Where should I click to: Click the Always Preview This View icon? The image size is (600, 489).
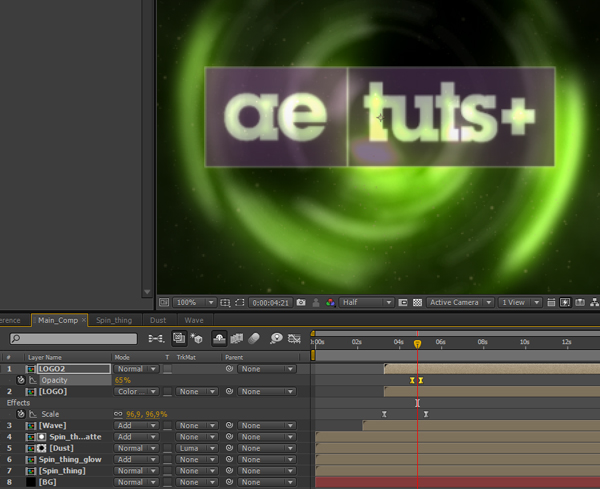(x=164, y=303)
